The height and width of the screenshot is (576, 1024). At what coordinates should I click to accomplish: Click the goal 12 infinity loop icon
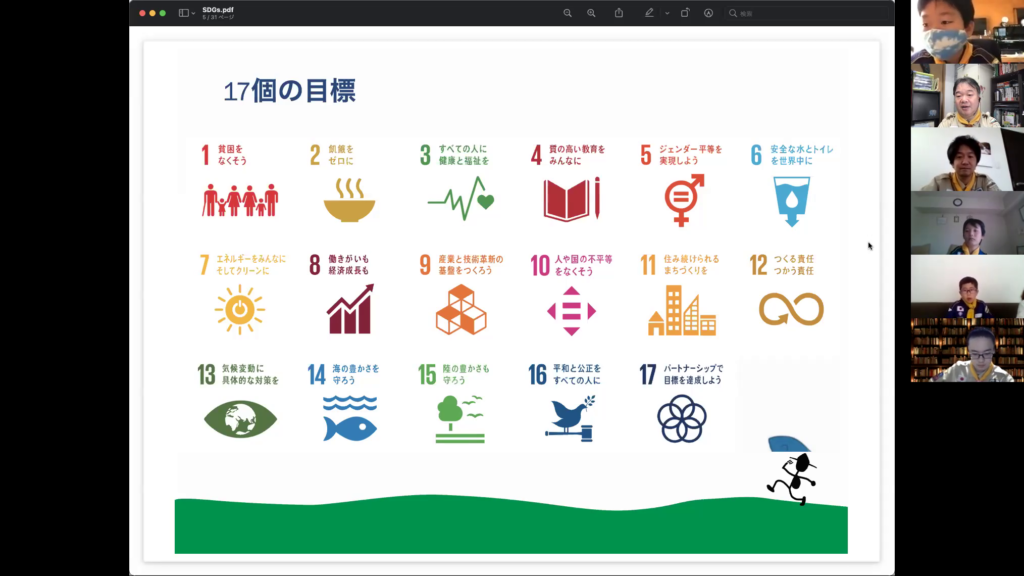pos(791,309)
